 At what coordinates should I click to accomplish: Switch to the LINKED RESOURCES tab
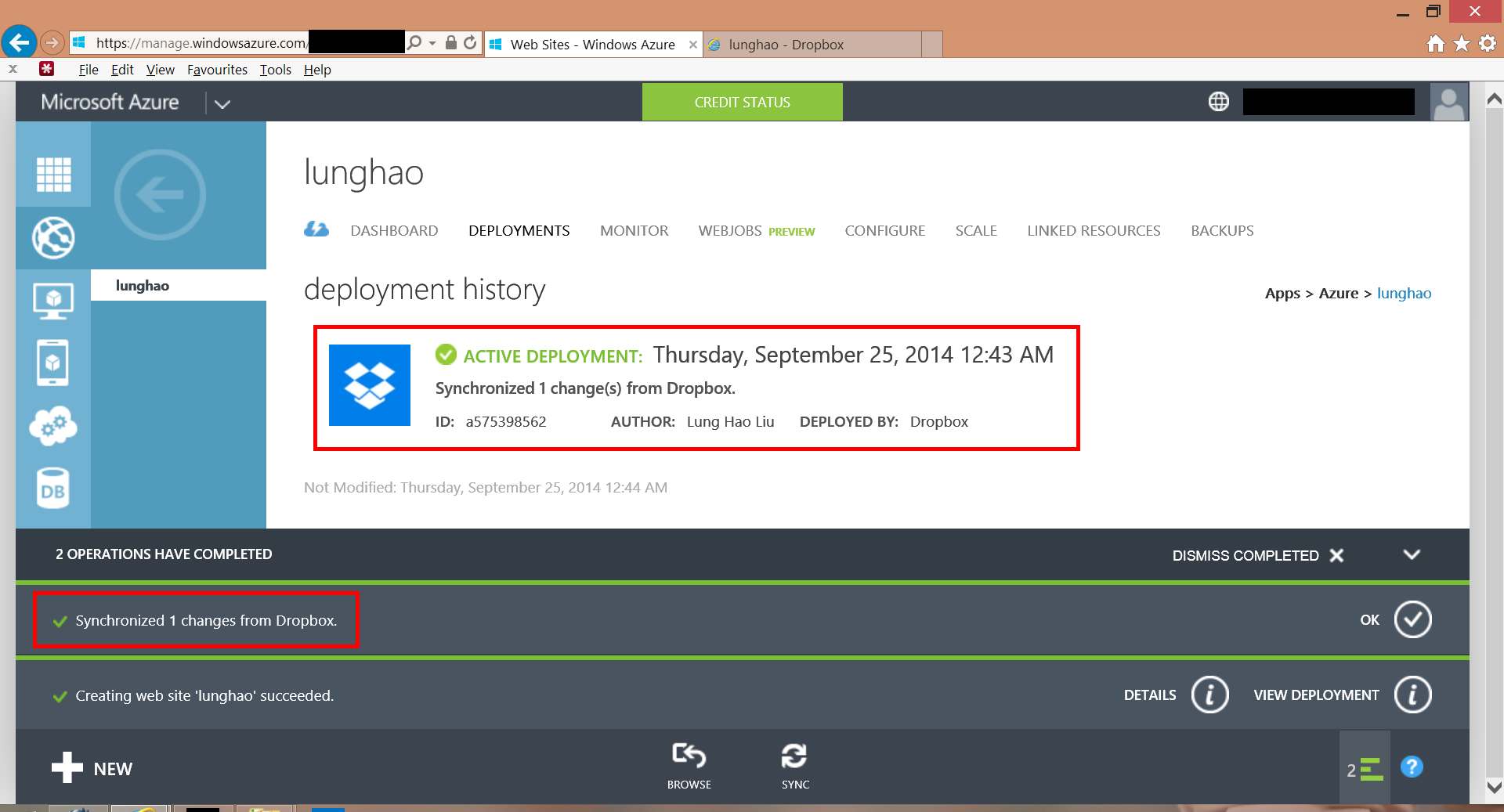1094,231
